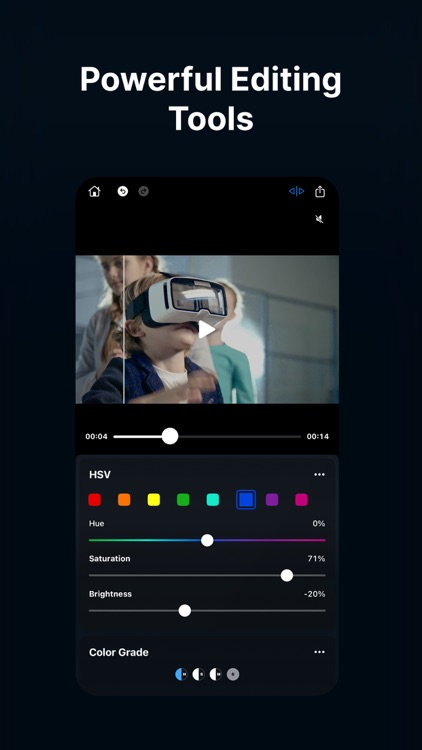
Task: Select the highlights (H) color grade icon
Action: tap(181, 674)
